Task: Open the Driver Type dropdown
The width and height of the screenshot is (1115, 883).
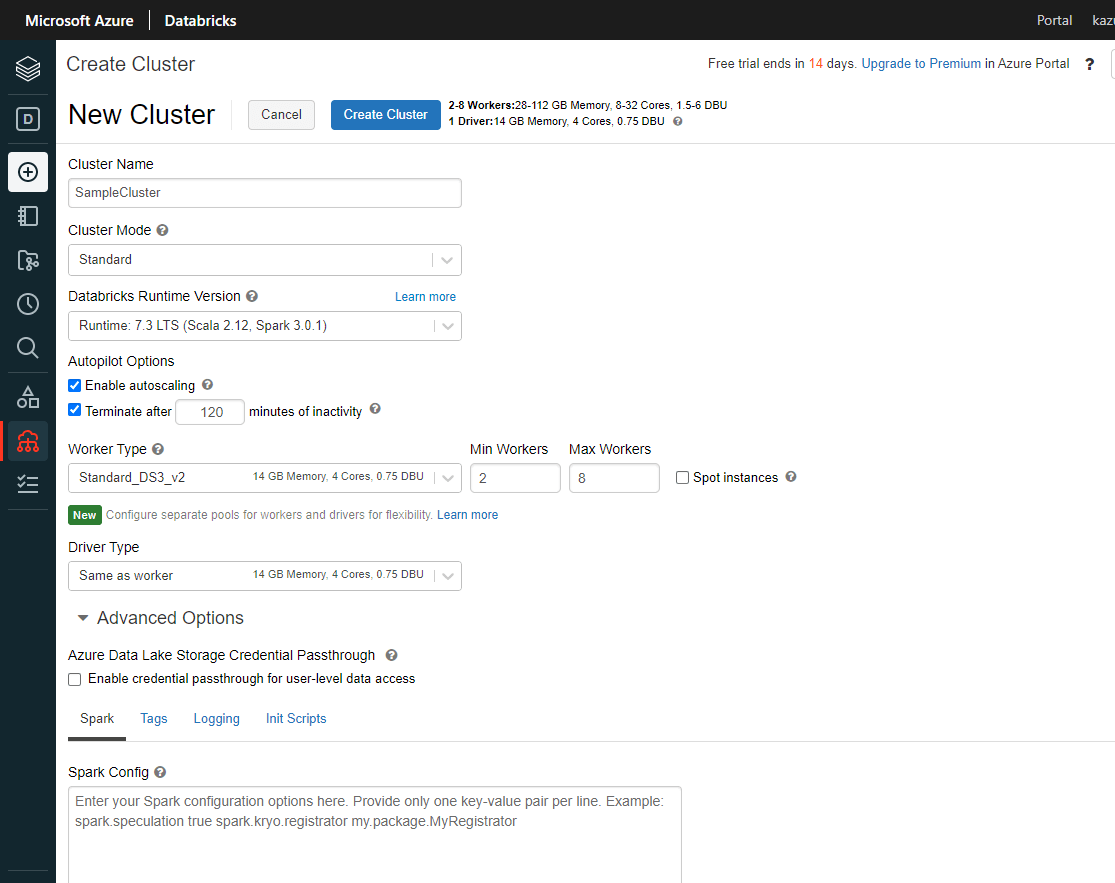Action: point(265,576)
